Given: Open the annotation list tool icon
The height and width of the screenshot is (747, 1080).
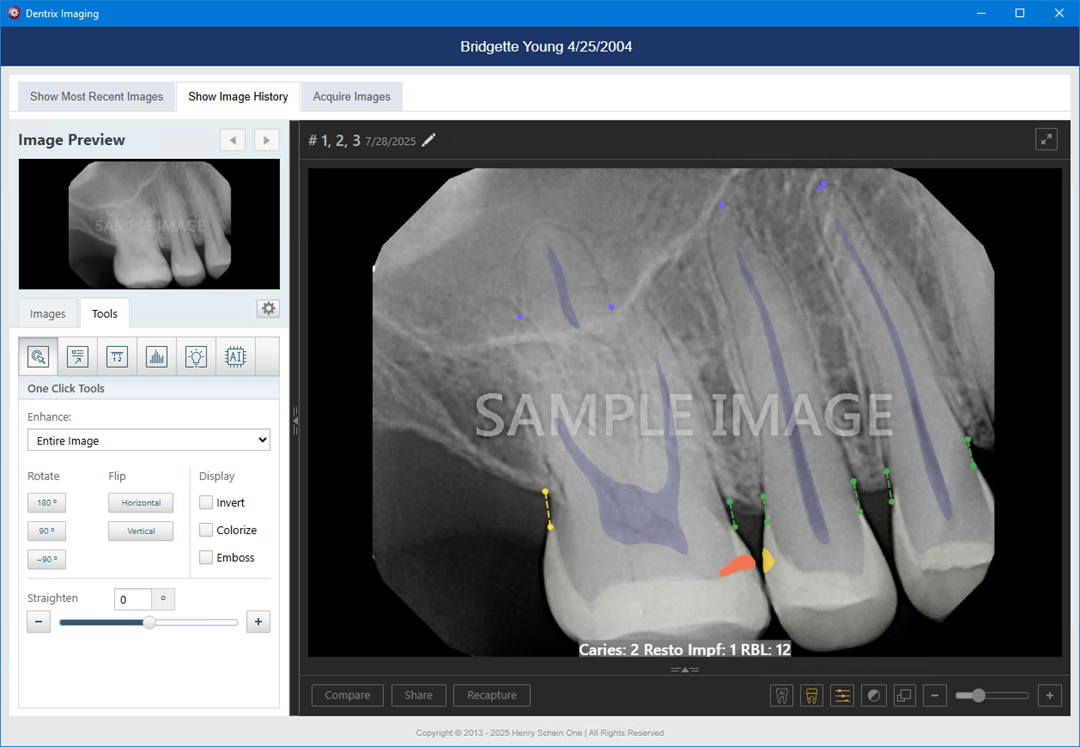Looking at the screenshot, I should pyautogui.click(x=77, y=356).
